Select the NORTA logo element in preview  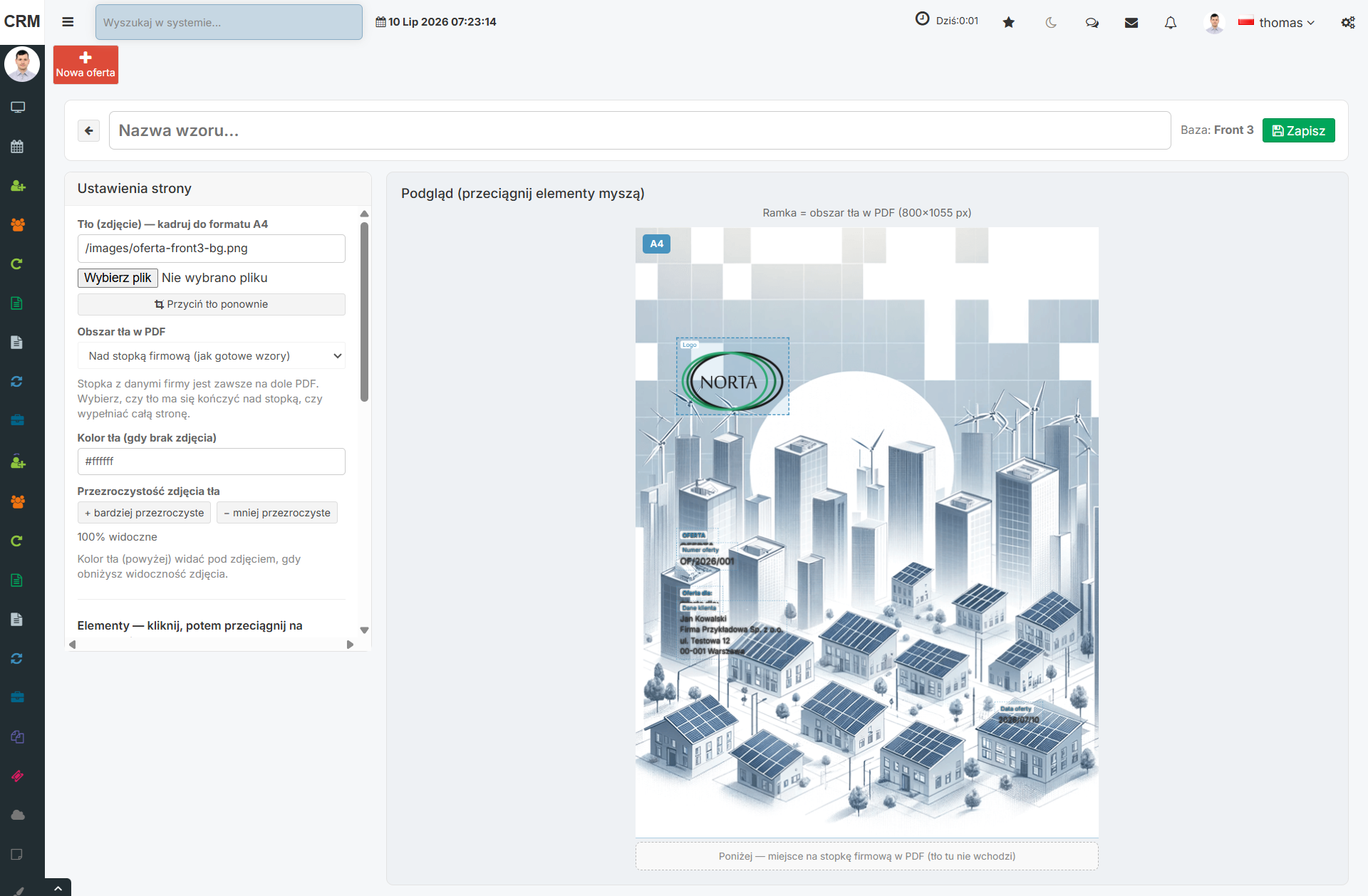732,377
